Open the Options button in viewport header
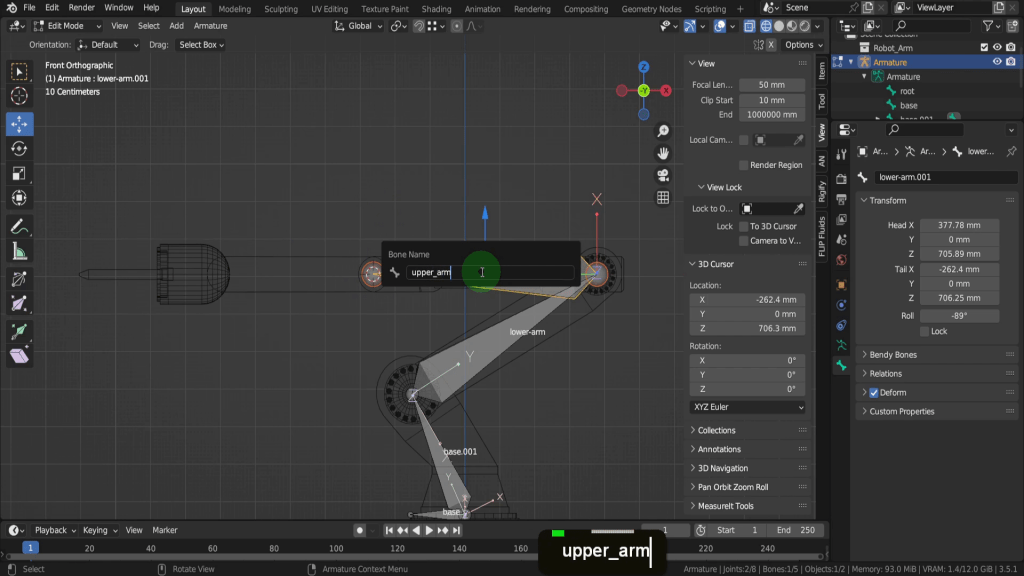This screenshot has width=1024, height=576. click(803, 45)
